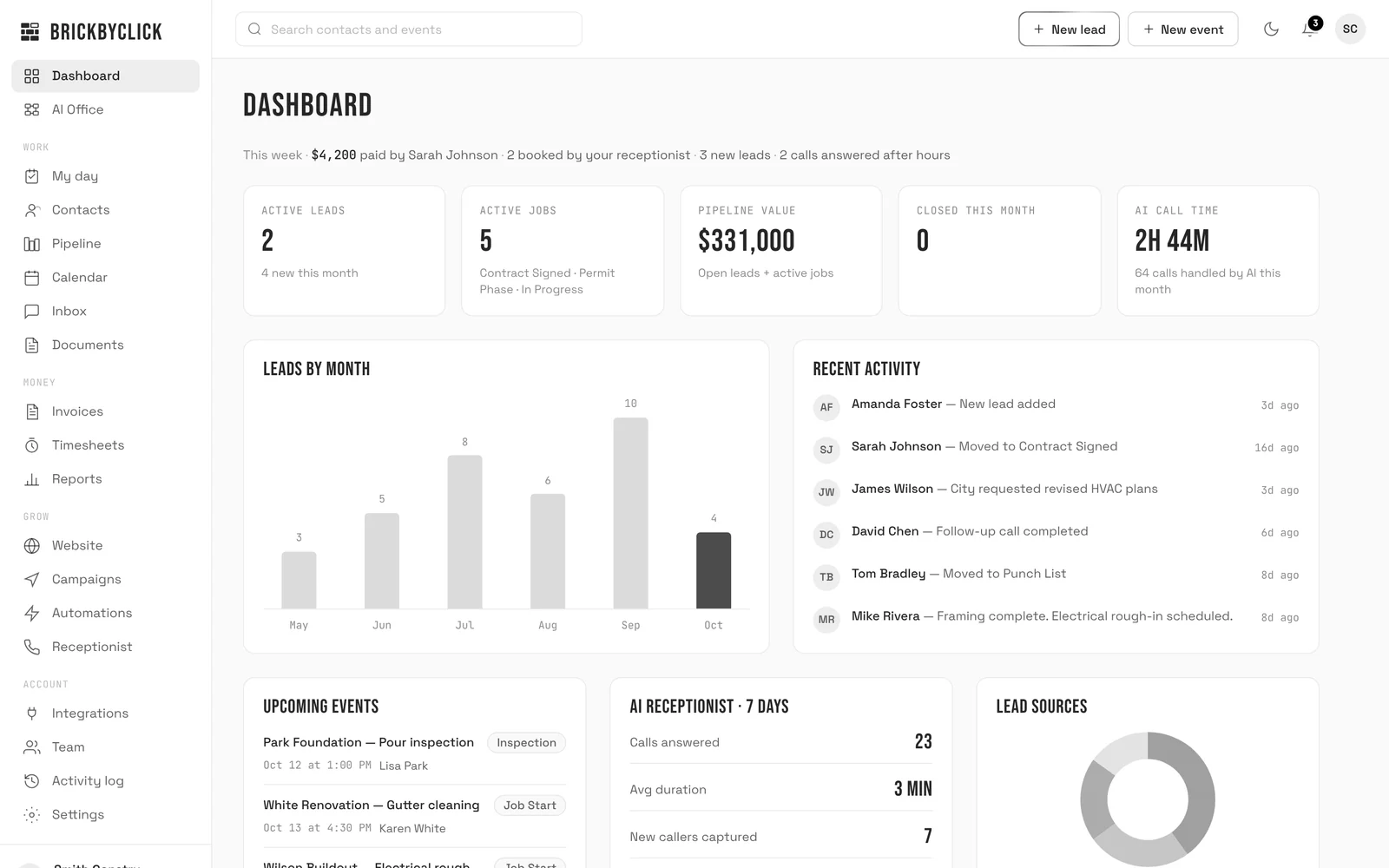Click the July bar in Leads by Month
Image resolution: width=1389 pixels, height=868 pixels.
tap(464, 532)
